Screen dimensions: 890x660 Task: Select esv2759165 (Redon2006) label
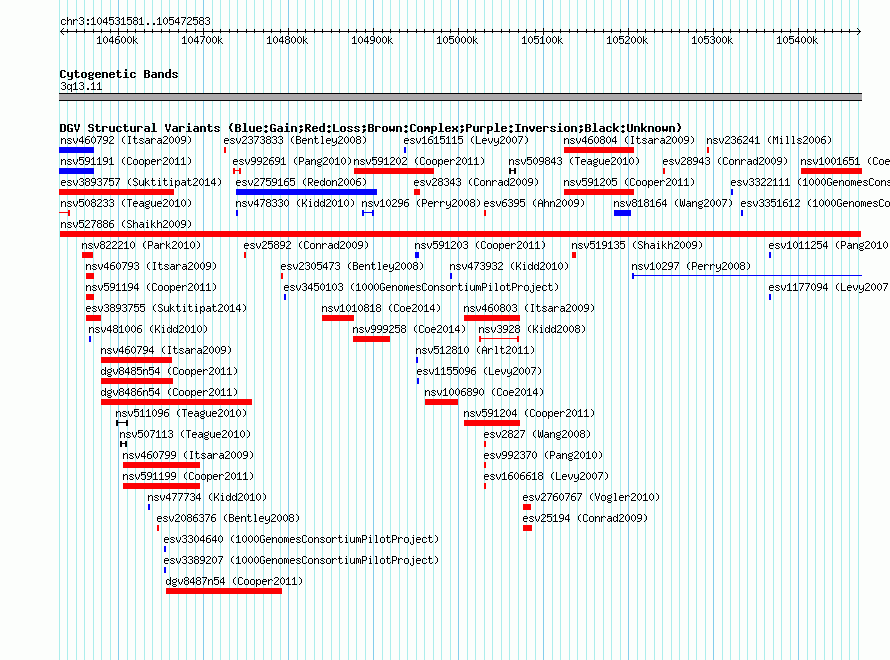click(x=301, y=182)
